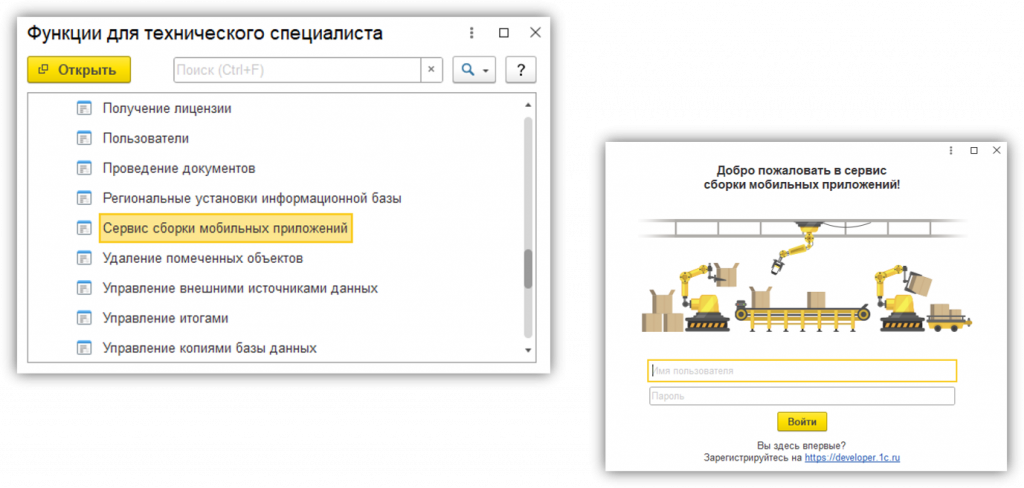
Task: Select the Удаление помеченных объектов row
Action: point(203,258)
